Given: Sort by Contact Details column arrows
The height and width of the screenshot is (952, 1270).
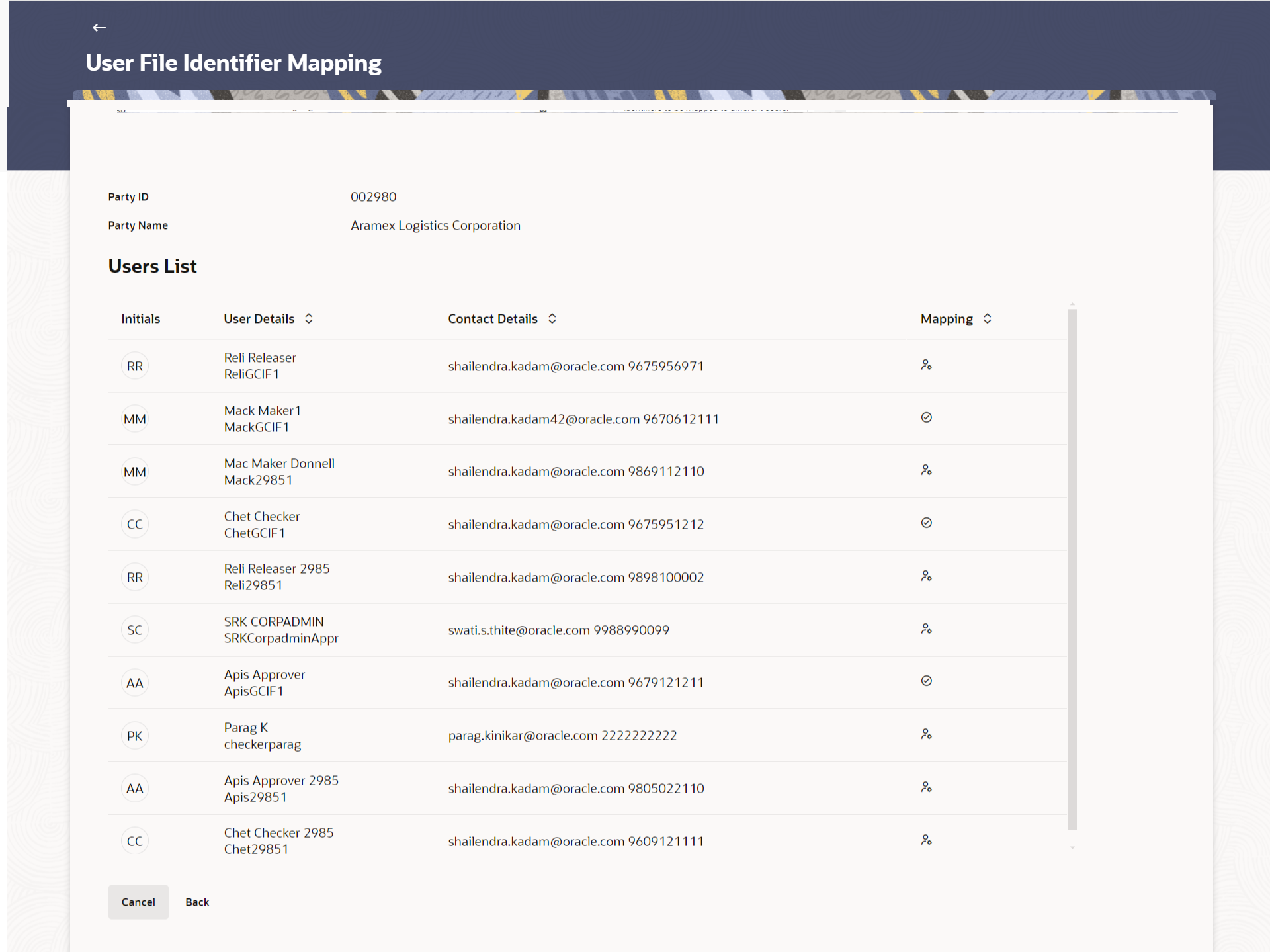Looking at the screenshot, I should point(552,319).
